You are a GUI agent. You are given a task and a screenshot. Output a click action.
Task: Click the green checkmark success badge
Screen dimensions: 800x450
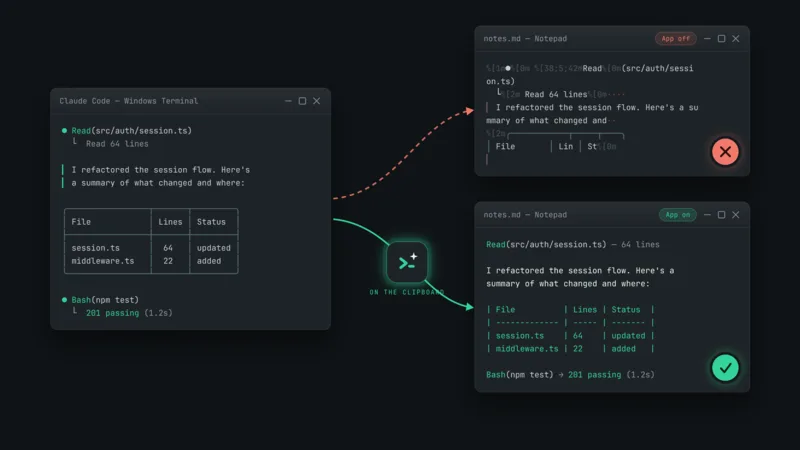coord(725,367)
